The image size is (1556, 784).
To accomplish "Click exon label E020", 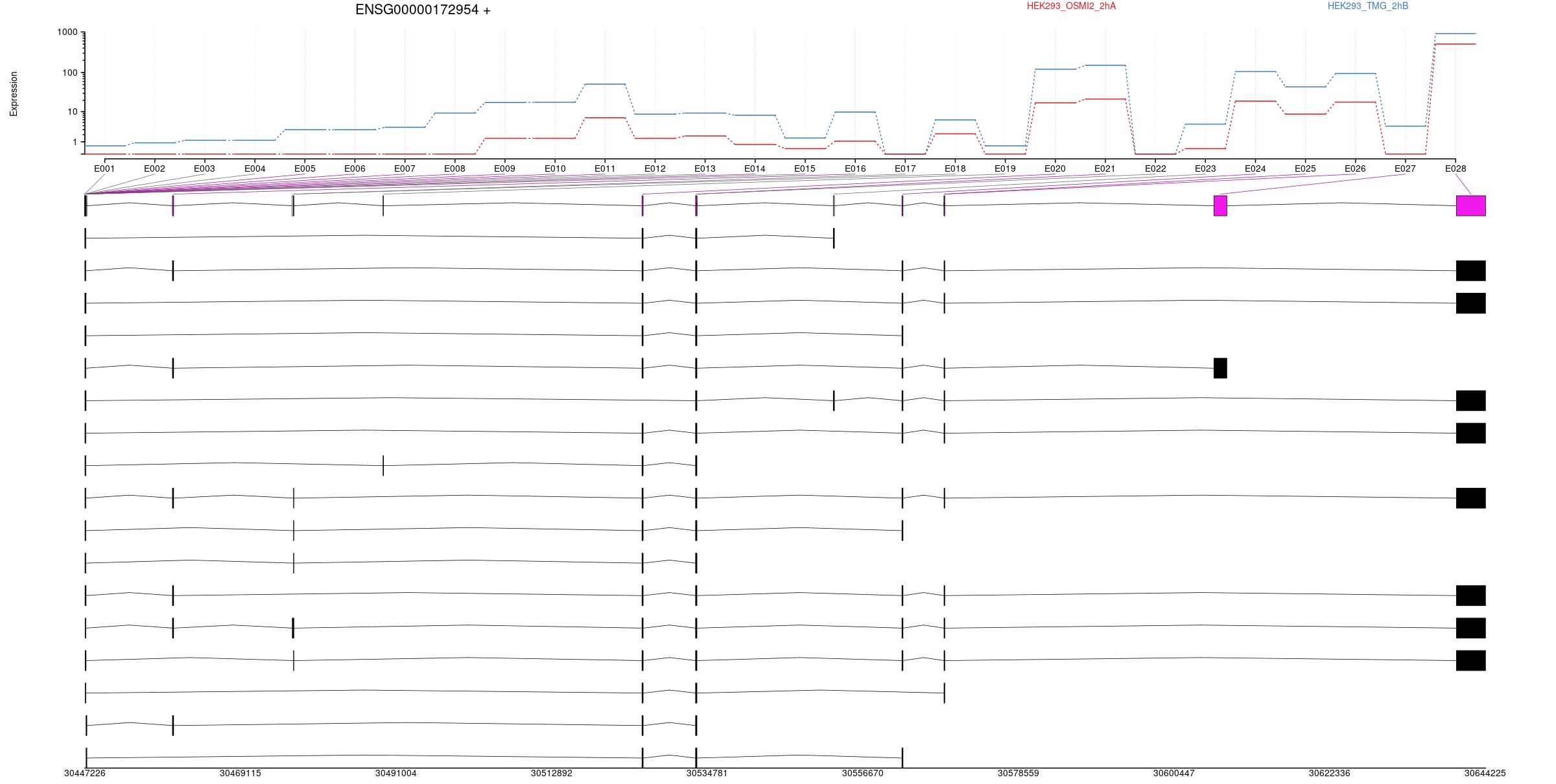I will [1055, 168].
